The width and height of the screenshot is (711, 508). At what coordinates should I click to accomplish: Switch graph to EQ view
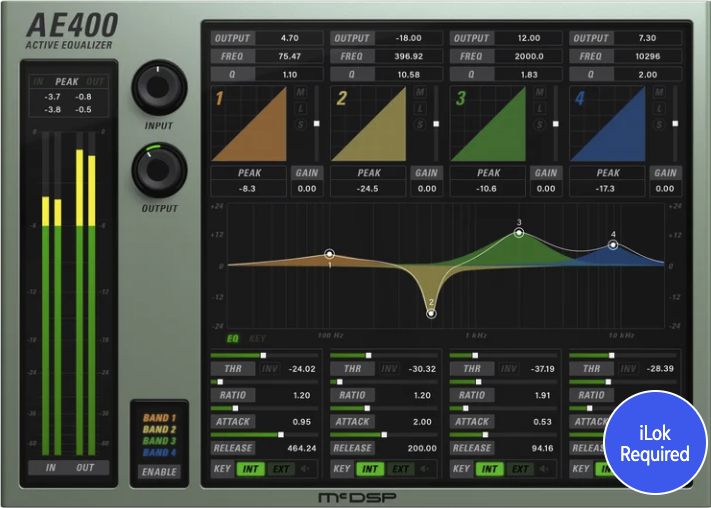coord(233,338)
